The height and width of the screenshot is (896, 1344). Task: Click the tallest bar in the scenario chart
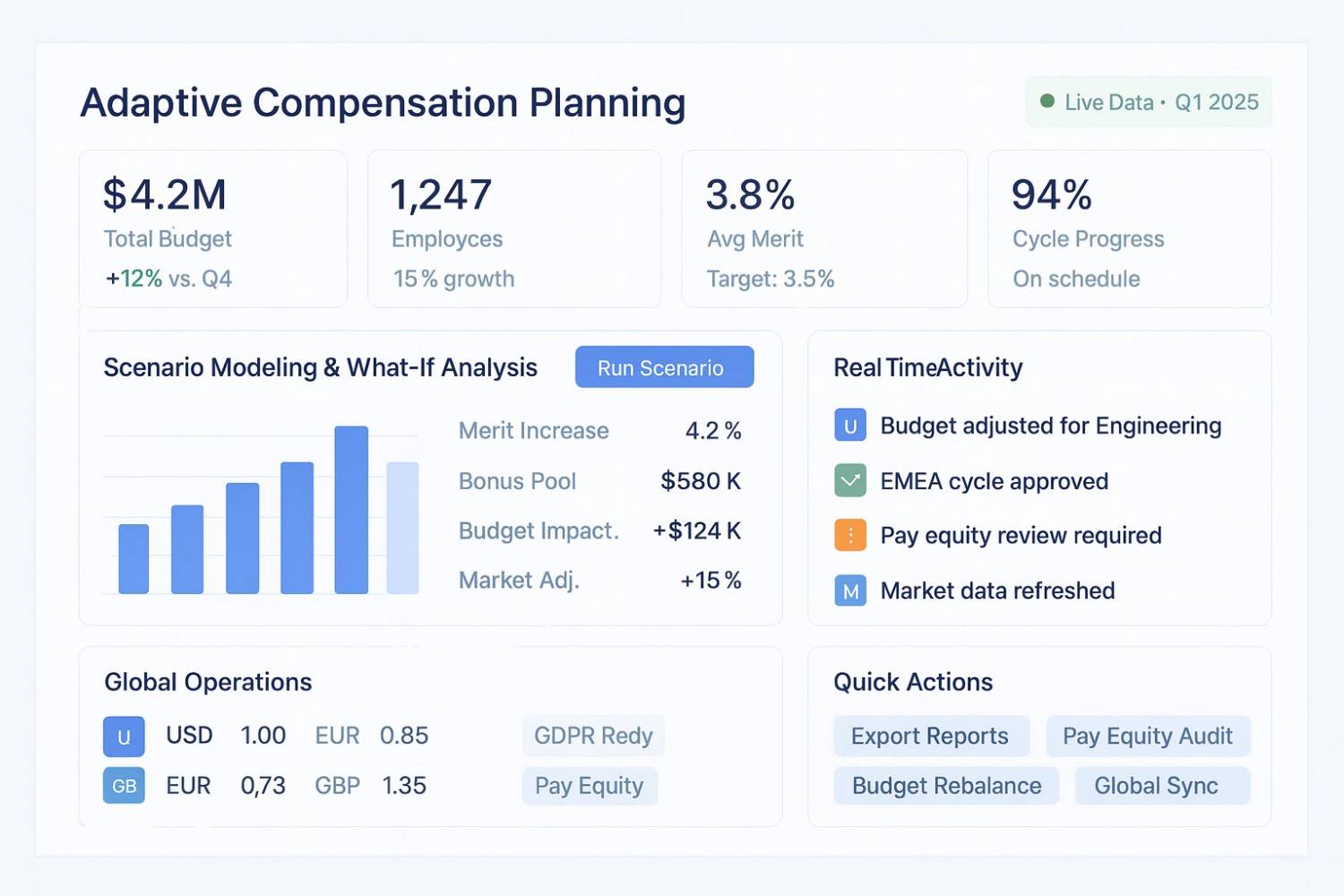click(x=351, y=510)
